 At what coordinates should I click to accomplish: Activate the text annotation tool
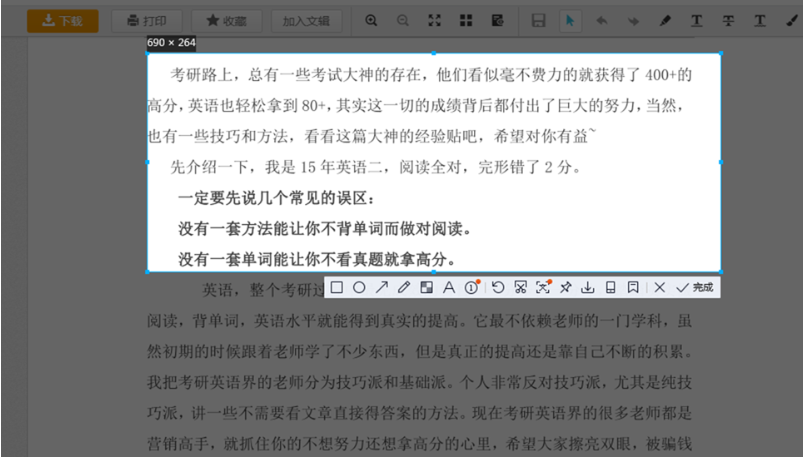(449, 287)
